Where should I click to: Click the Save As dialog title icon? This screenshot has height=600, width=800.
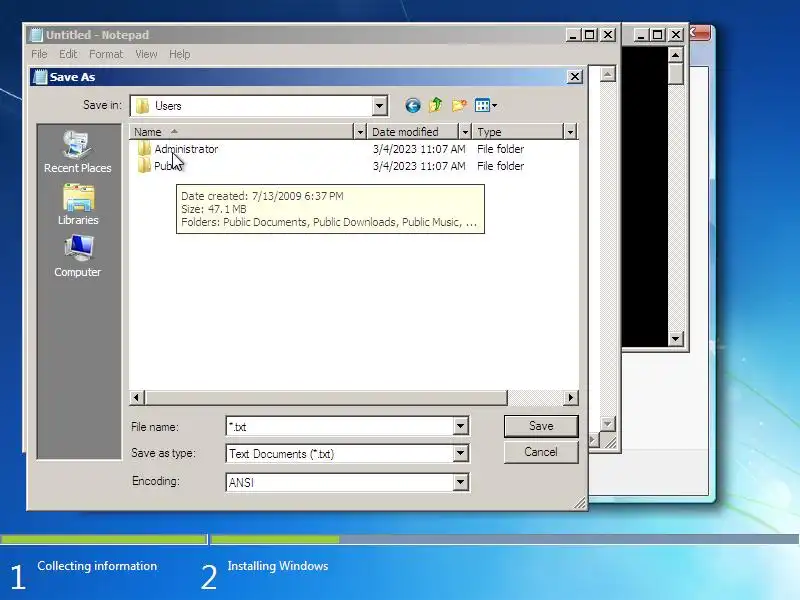(x=40, y=77)
